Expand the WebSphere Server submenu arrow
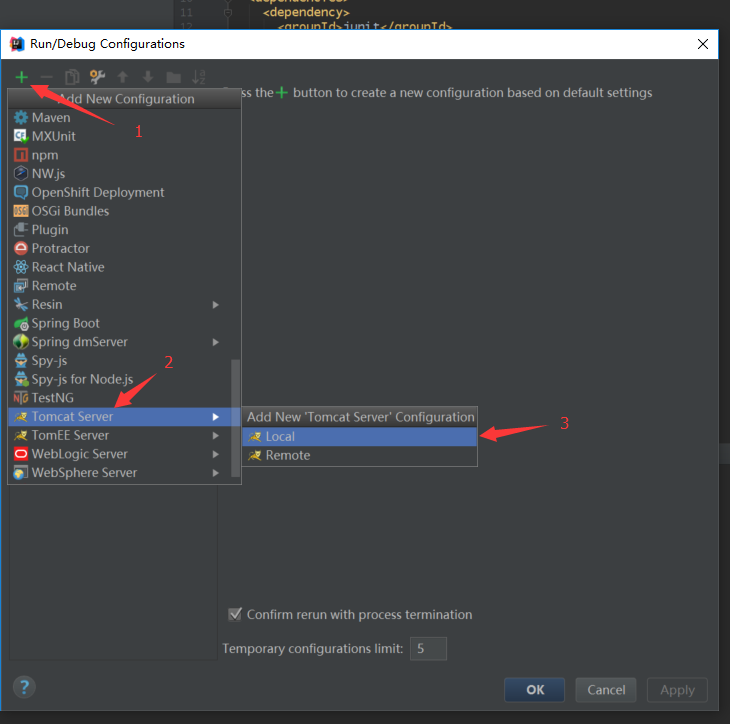The image size is (730, 724). coord(216,473)
